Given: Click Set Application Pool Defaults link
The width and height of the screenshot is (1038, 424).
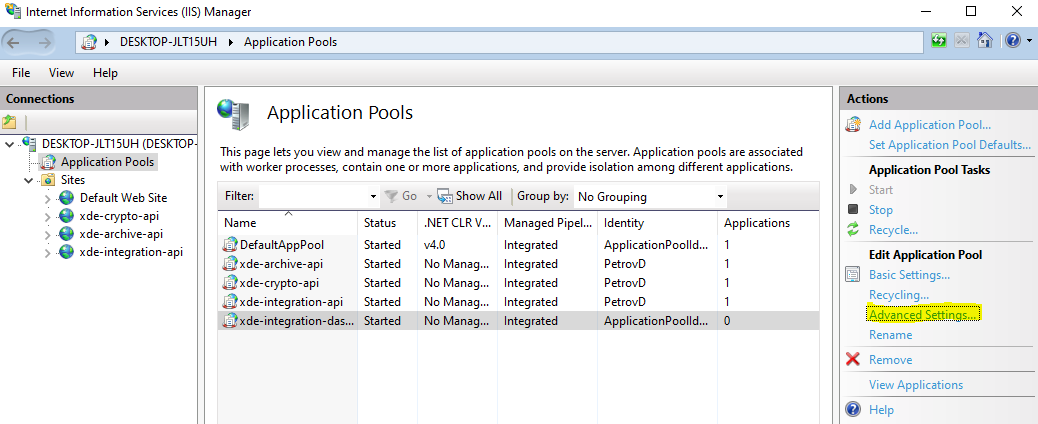Looking at the screenshot, I should (950, 144).
